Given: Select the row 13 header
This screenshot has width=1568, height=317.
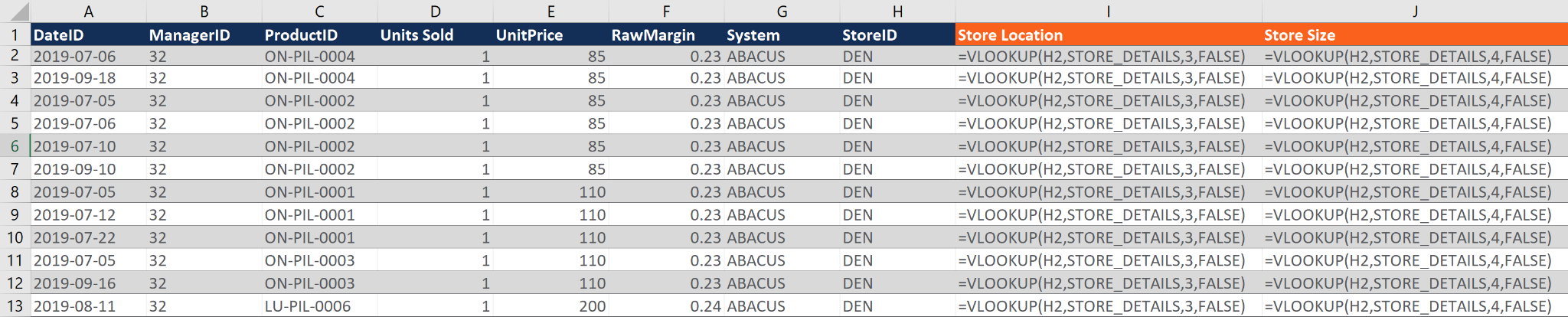Looking at the screenshot, I should click(15, 306).
